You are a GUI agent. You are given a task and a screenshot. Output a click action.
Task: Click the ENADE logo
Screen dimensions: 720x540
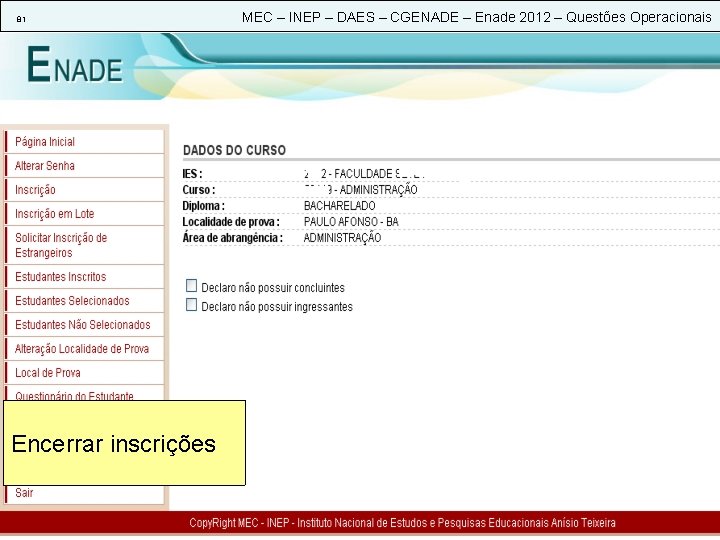[x=75, y=65]
